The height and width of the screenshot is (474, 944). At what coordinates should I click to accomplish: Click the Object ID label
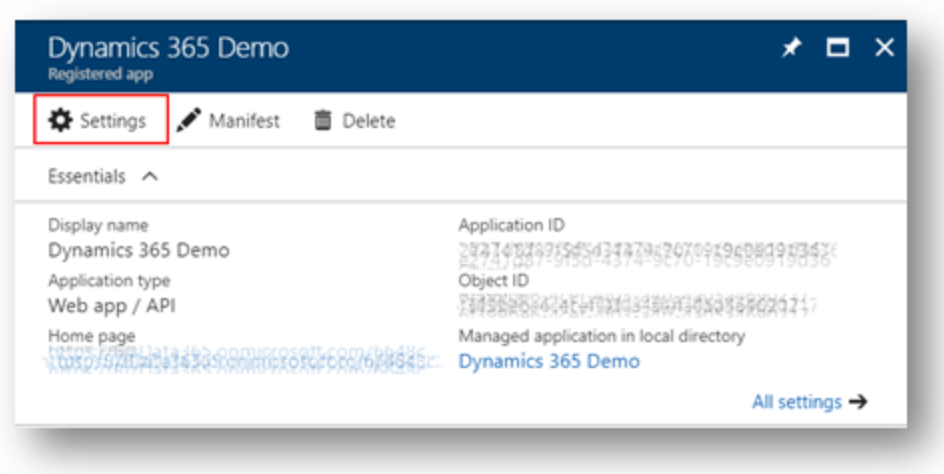coord(494,281)
